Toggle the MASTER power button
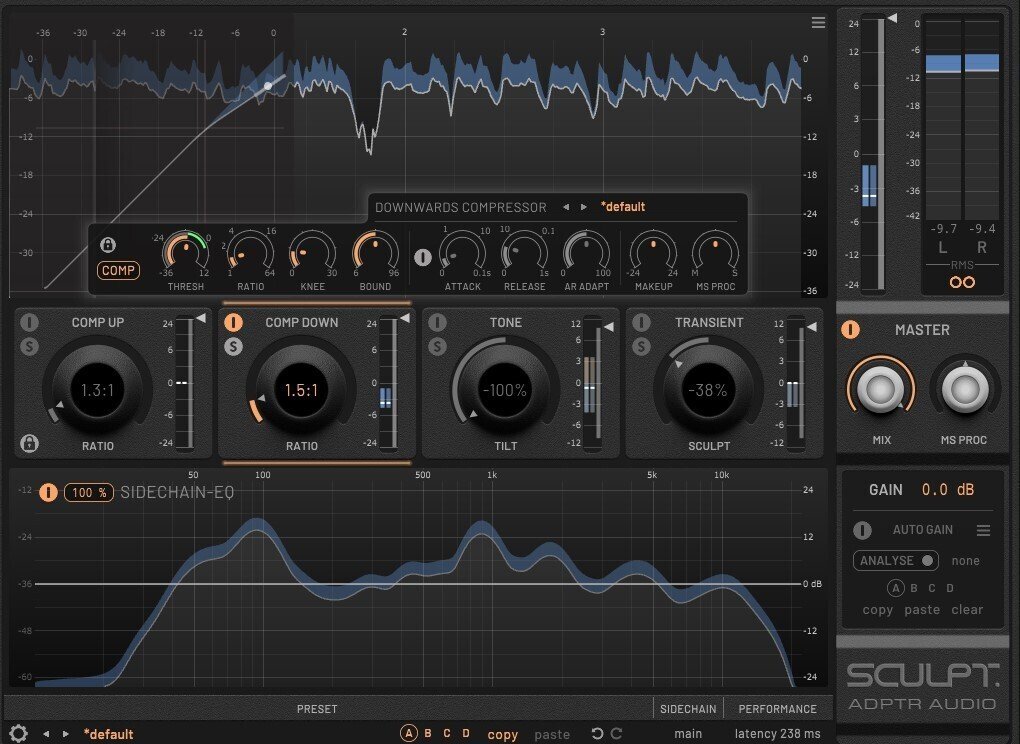Image resolution: width=1020 pixels, height=744 pixels. [850, 330]
